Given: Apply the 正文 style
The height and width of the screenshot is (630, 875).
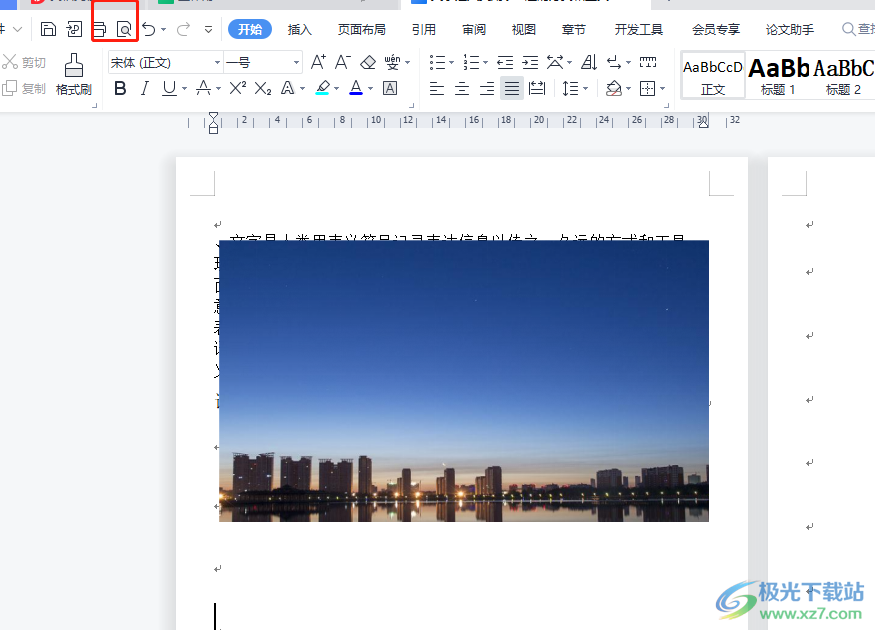Looking at the screenshot, I should click(x=713, y=75).
